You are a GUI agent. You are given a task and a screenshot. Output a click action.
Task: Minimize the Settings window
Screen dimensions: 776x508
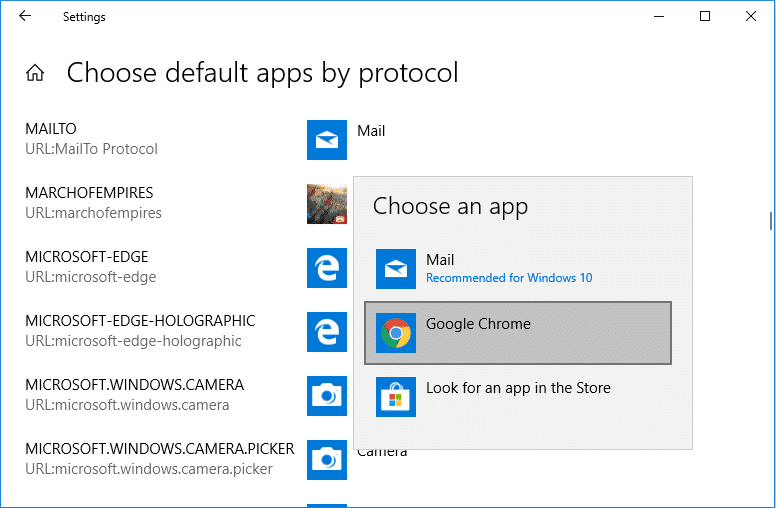pos(659,16)
